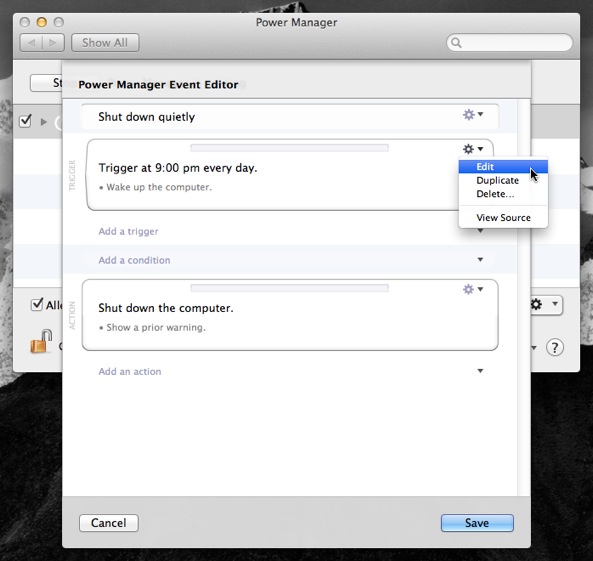Open the Add a condition dropdown arrow
Screen dimensions: 593x561
tap(480, 260)
